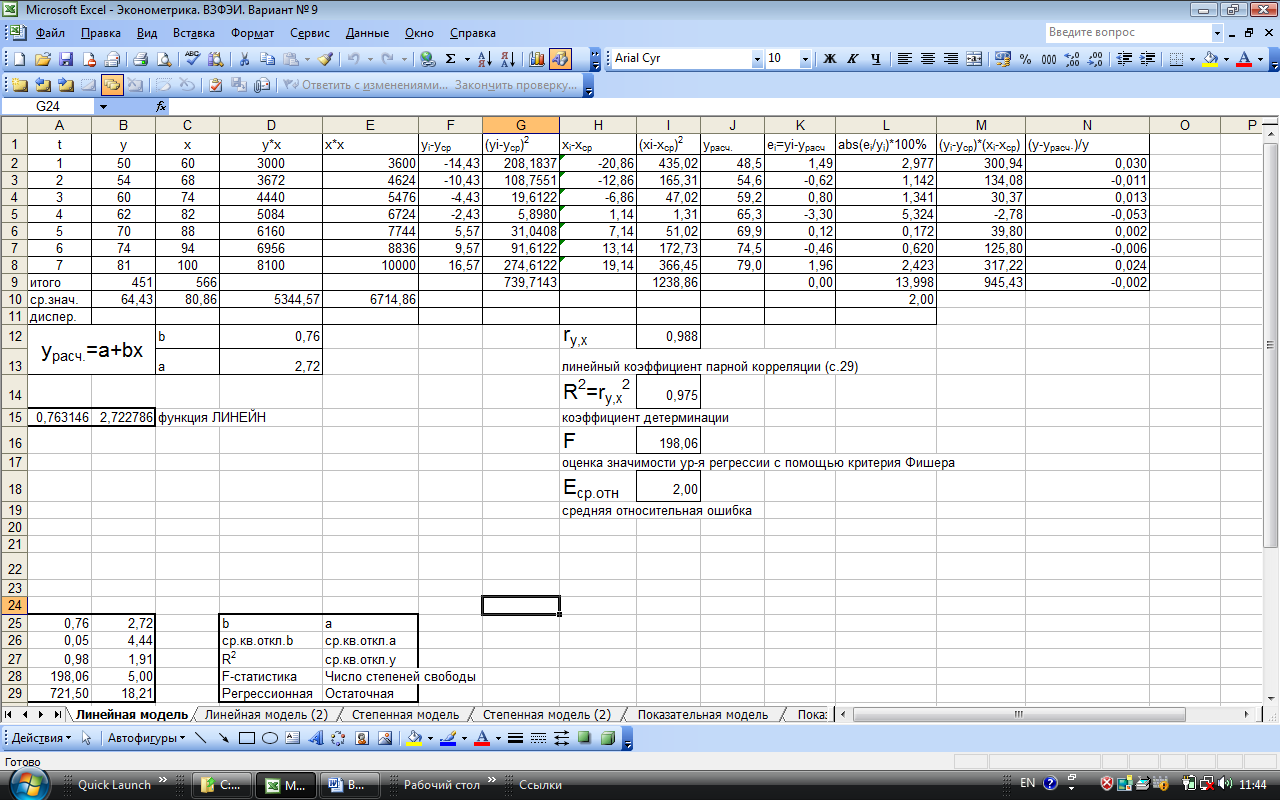Apply Currency format icon
This screenshot has height=800, width=1280.
(x=1003, y=59)
